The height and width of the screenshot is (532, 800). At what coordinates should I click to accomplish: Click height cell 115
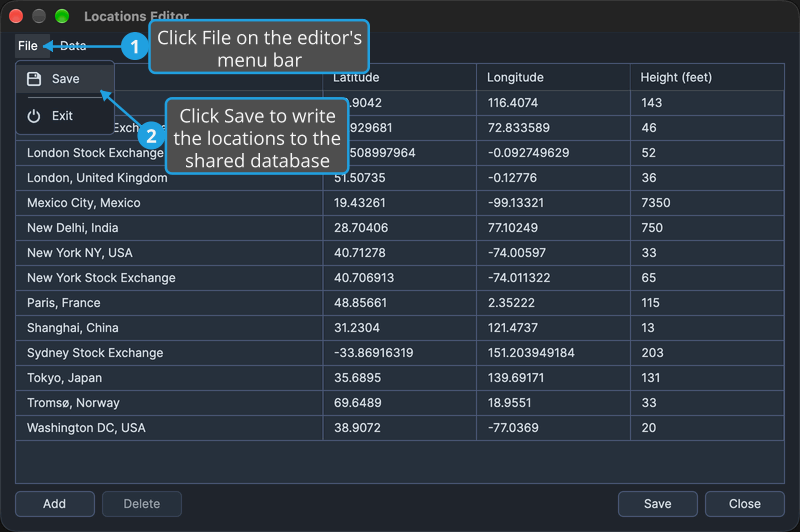click(707, 302)
